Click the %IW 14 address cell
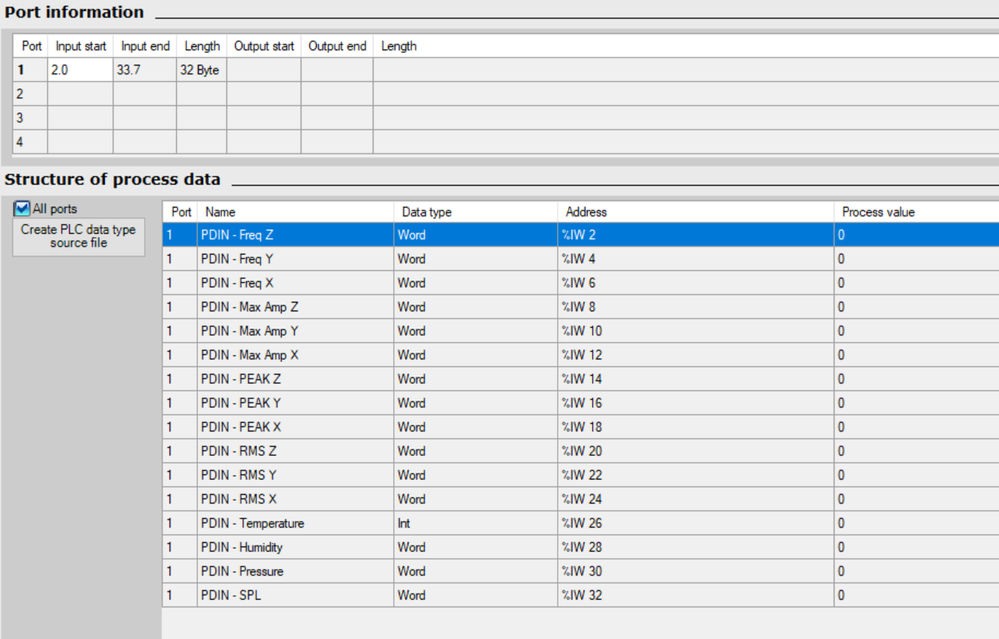The image size is (999, 639). (696, 379)
